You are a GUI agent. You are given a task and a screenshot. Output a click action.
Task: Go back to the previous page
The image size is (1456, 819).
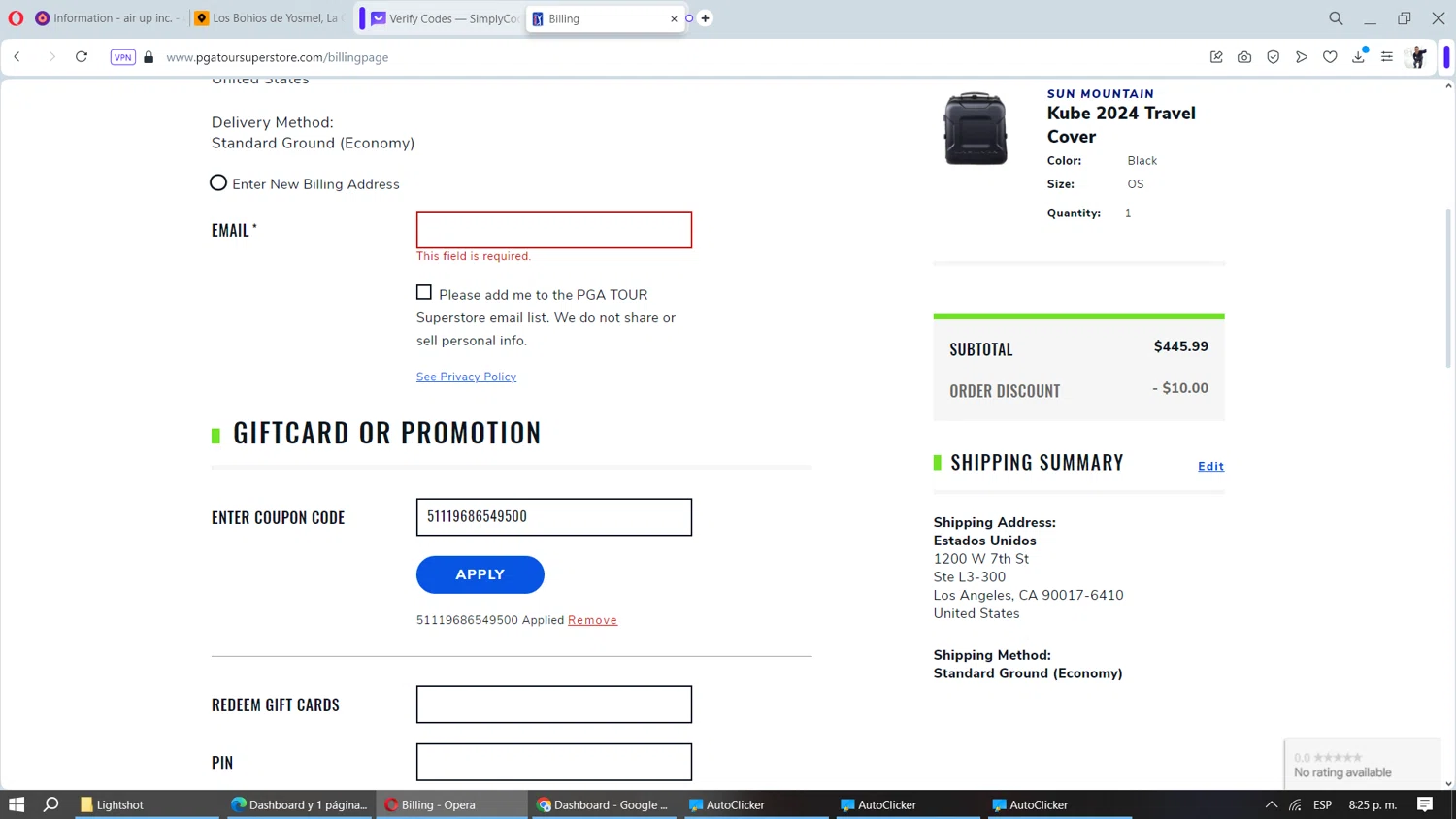click(17, 57)
